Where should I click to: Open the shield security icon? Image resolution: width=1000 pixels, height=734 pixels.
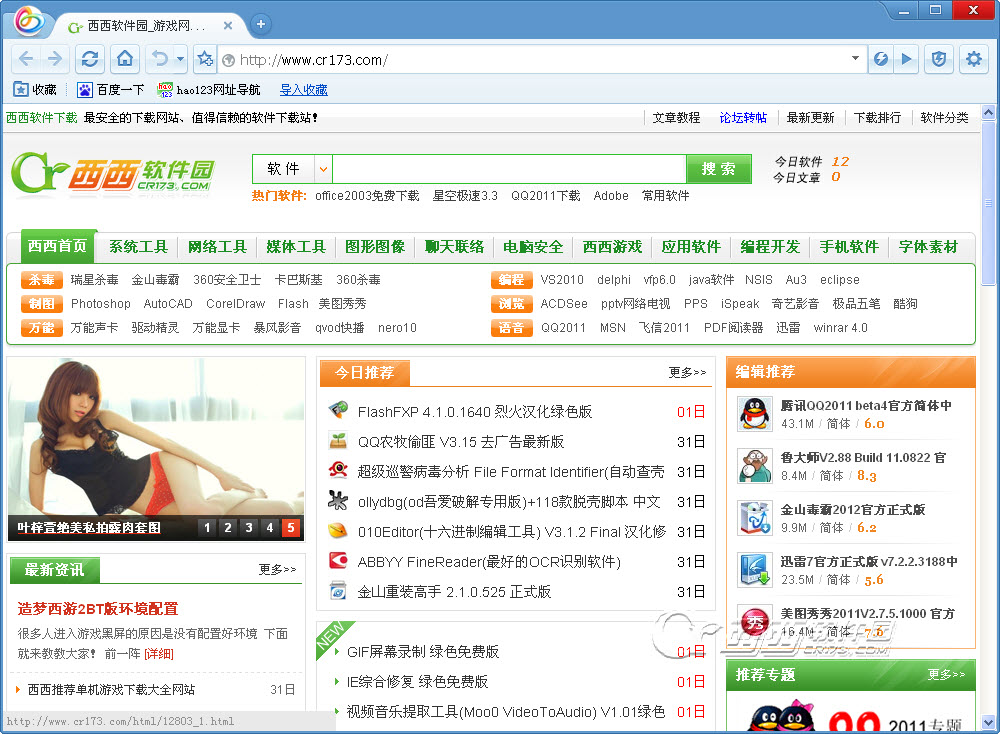coord(938,59)
